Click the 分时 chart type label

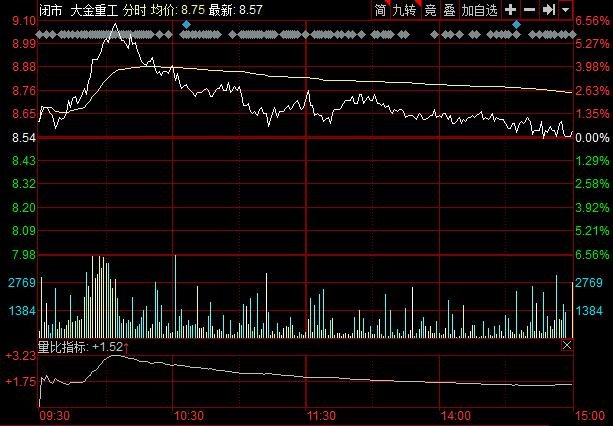click(134, 10)
